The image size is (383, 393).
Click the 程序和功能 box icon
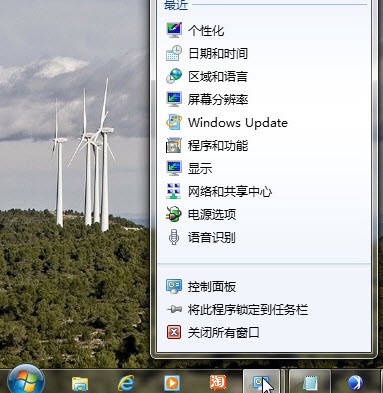tap(174, 145)
